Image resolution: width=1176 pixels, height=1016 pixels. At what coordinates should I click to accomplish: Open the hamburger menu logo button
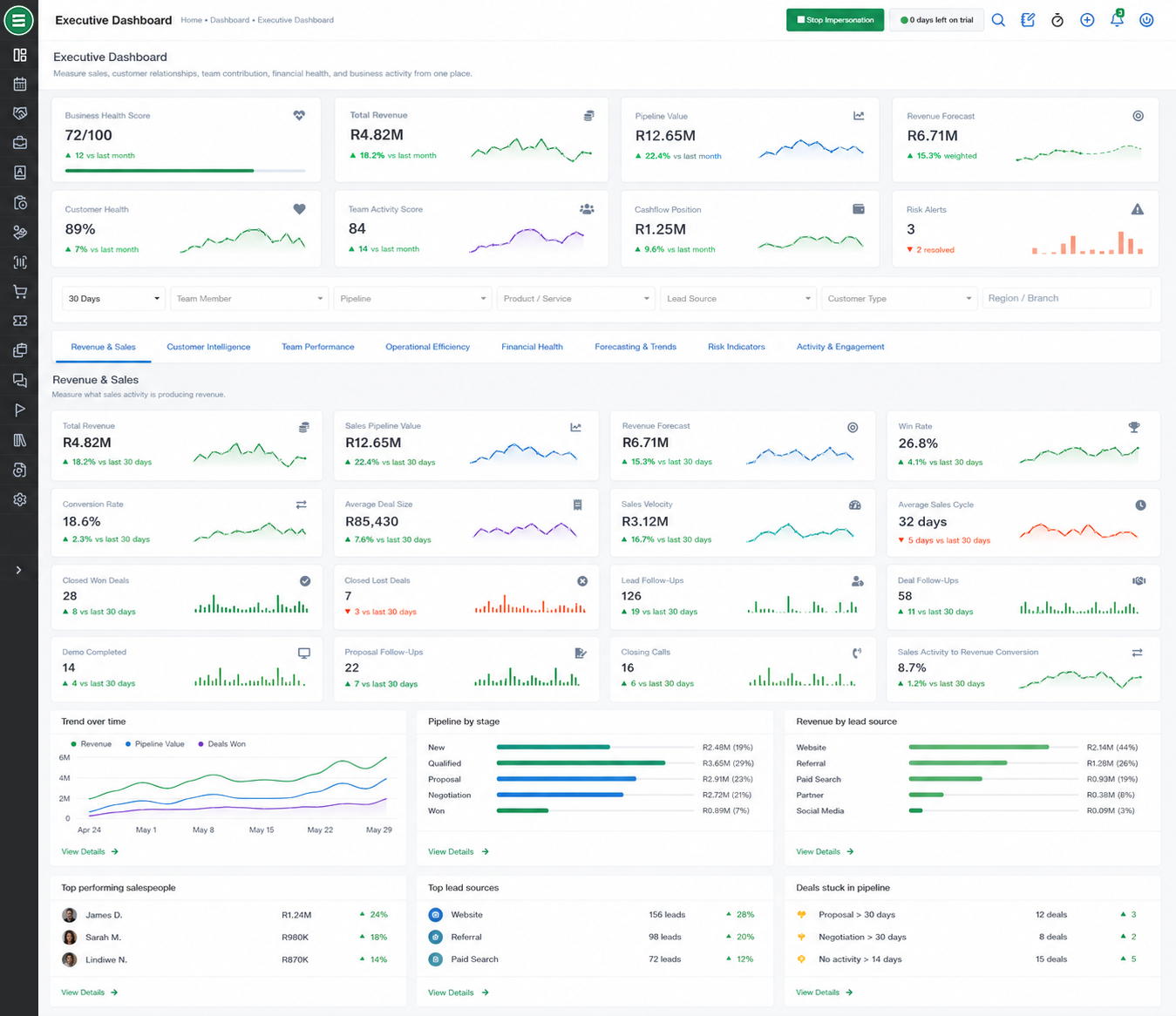pyautogui.click(x=18, y=20)
